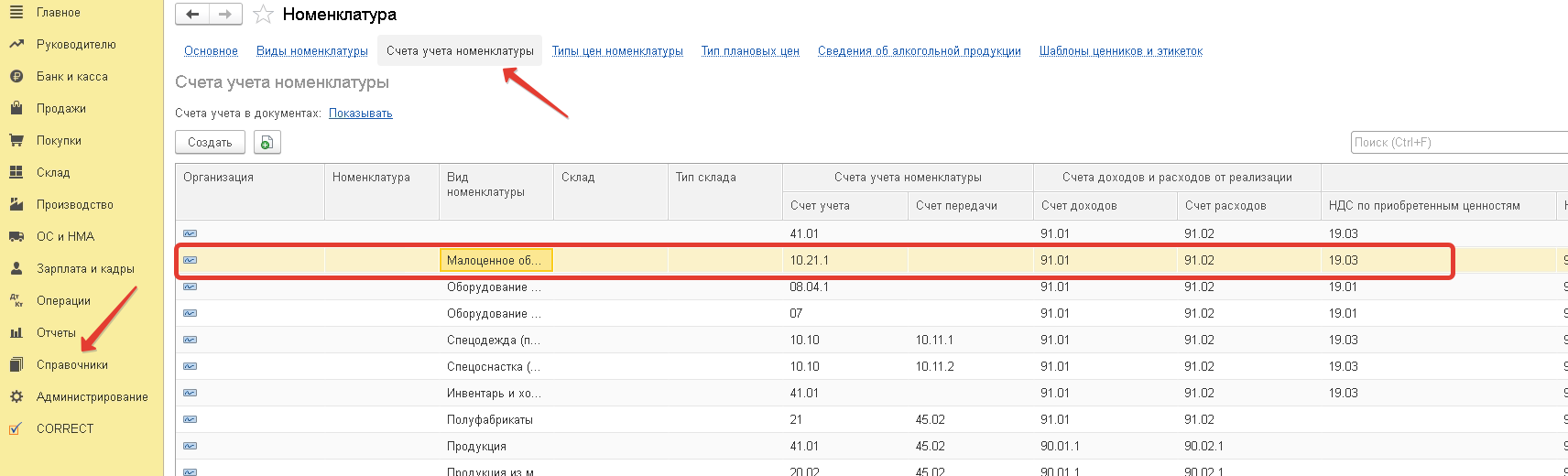The width and height of the screenshot is (1568, 476).
Task: Open the Банк и касса section
Action: pyautogui.click(x=71, y=77)
